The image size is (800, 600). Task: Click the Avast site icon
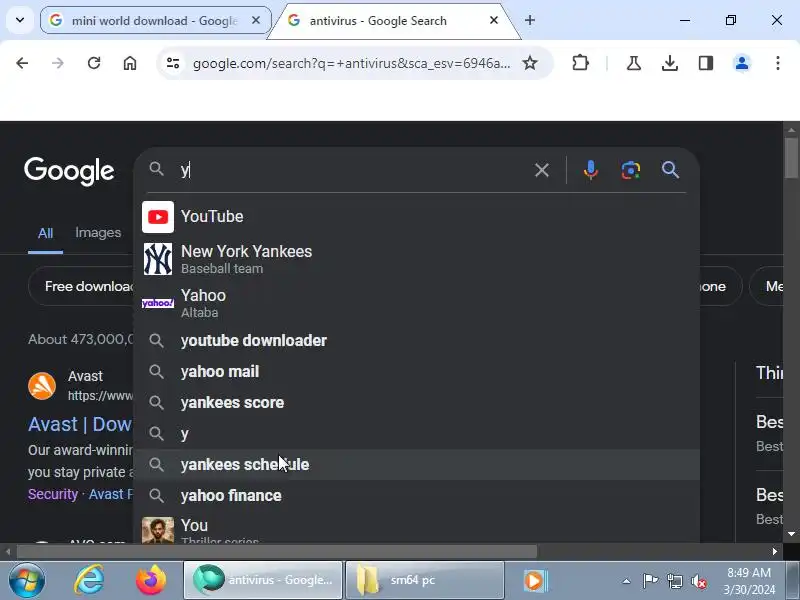tap(42, 386)
